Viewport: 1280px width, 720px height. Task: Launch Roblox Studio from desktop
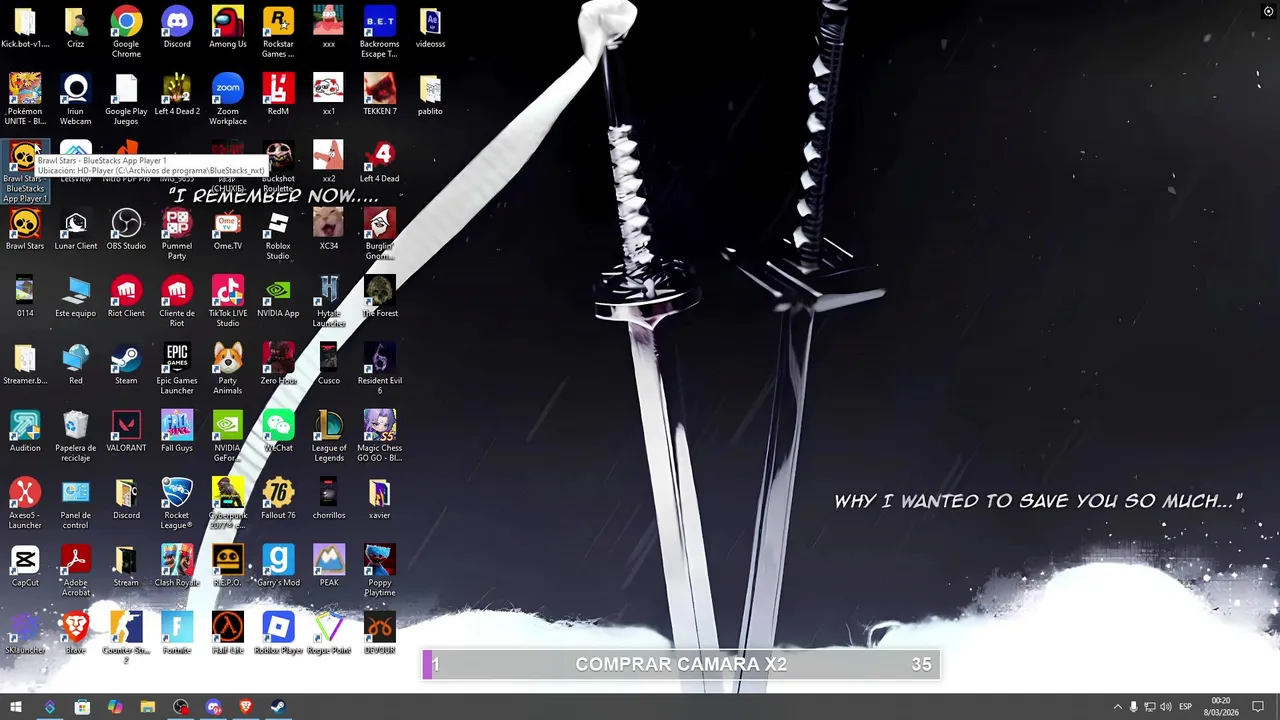pos(278,234)
